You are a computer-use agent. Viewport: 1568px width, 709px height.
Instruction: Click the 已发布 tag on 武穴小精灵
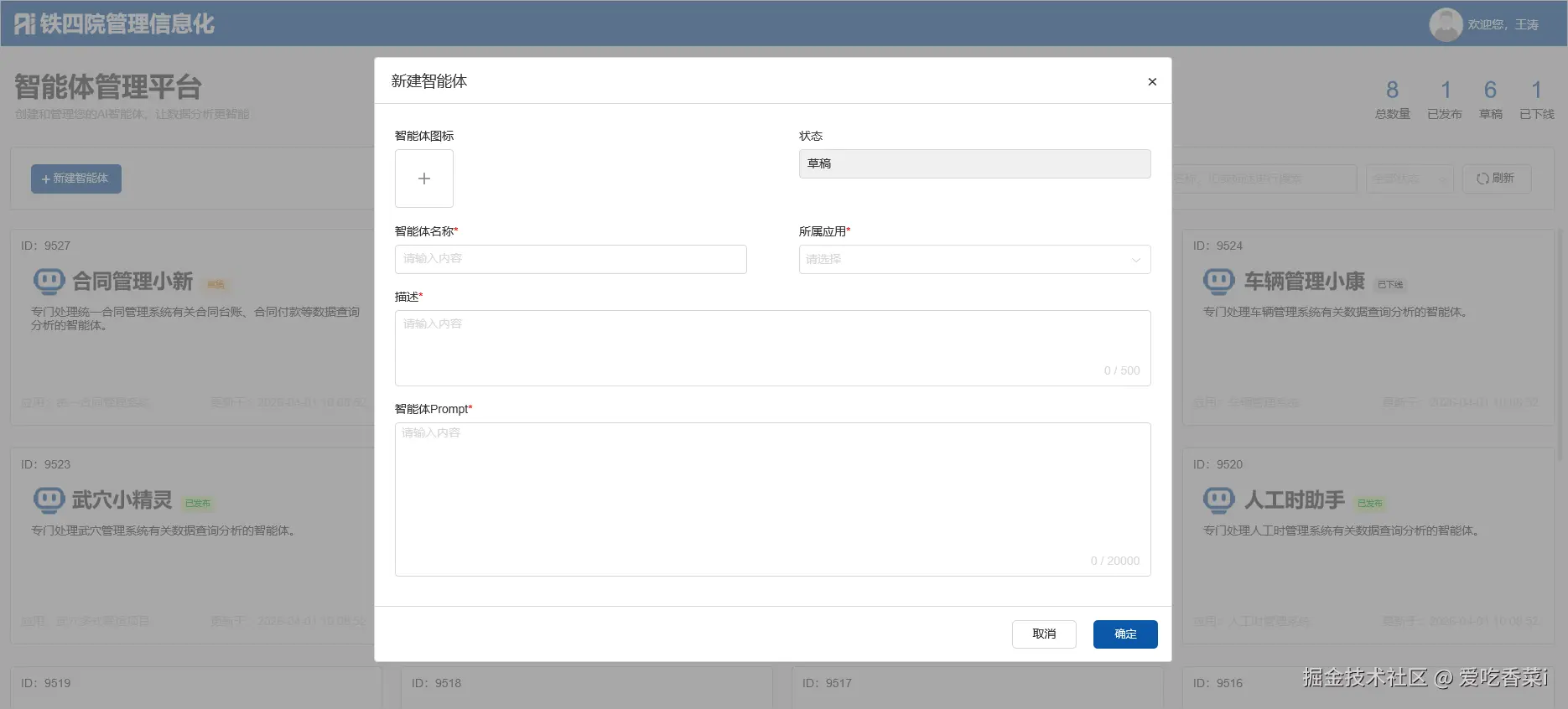(198, 504)
